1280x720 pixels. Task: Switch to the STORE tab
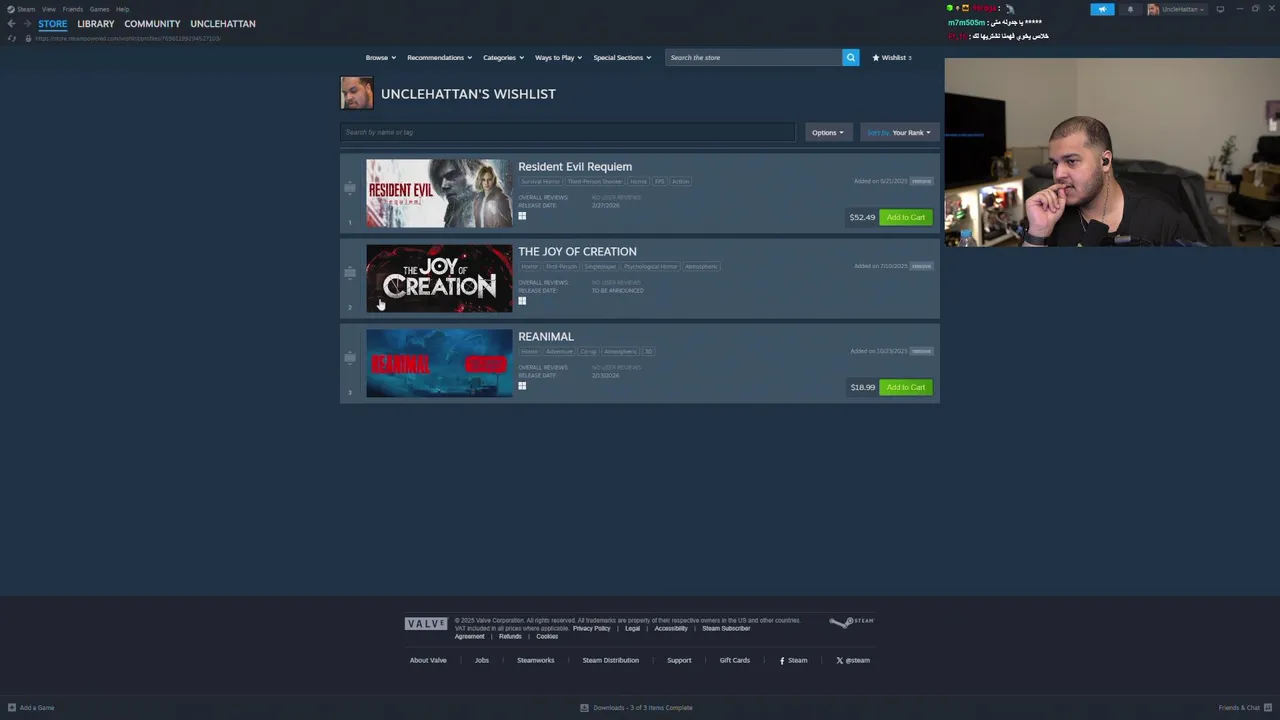click(x=53, y=24)
